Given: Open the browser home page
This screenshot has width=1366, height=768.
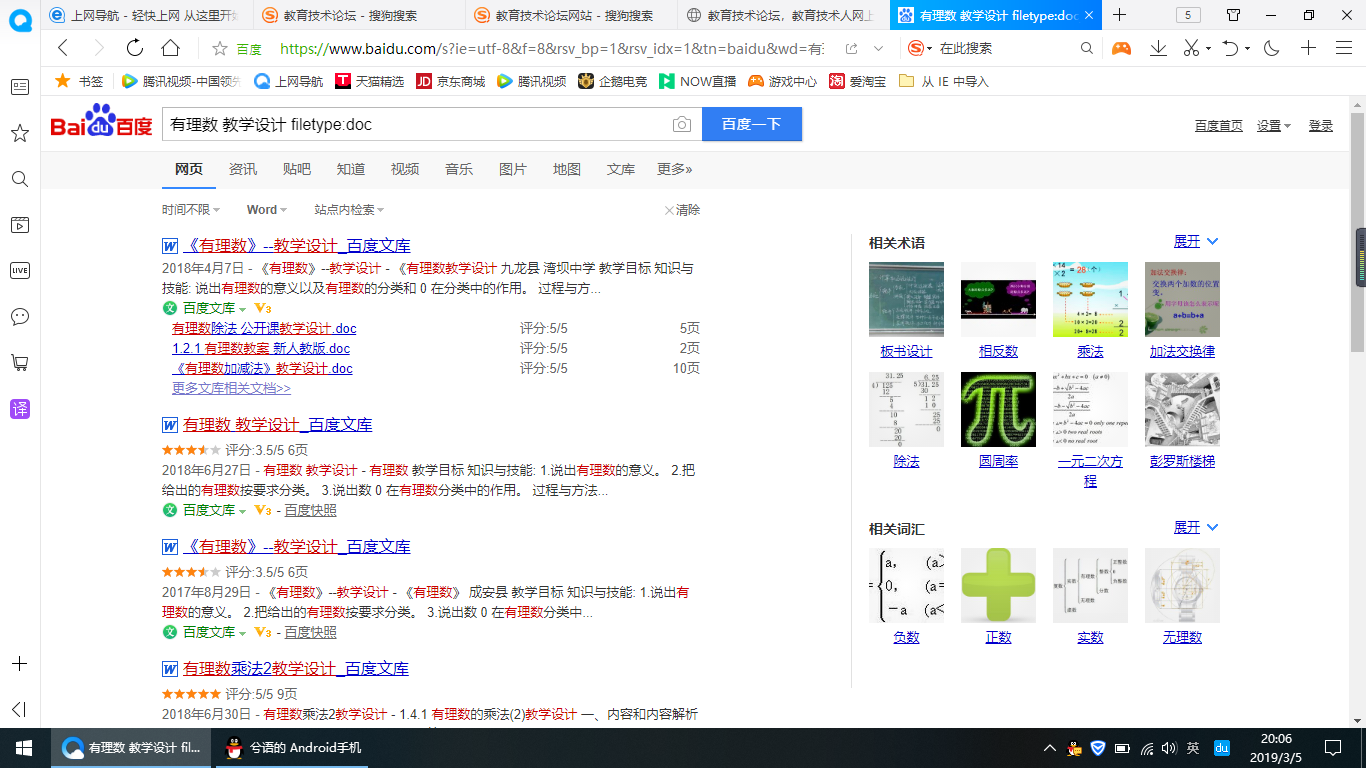Looking at the screenshot, I should pos(171,48).
